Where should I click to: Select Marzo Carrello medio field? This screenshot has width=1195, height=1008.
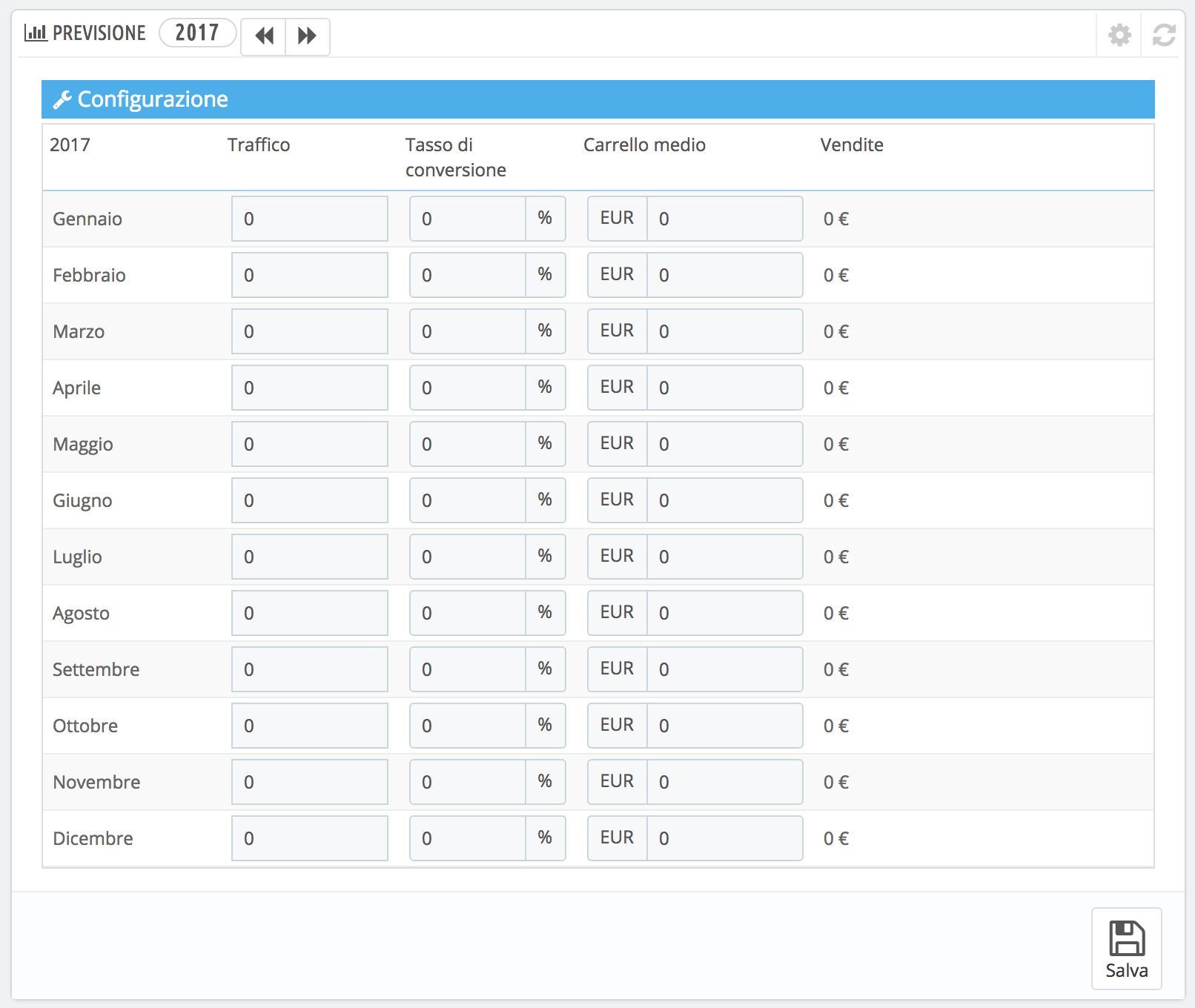pos(725,331)
